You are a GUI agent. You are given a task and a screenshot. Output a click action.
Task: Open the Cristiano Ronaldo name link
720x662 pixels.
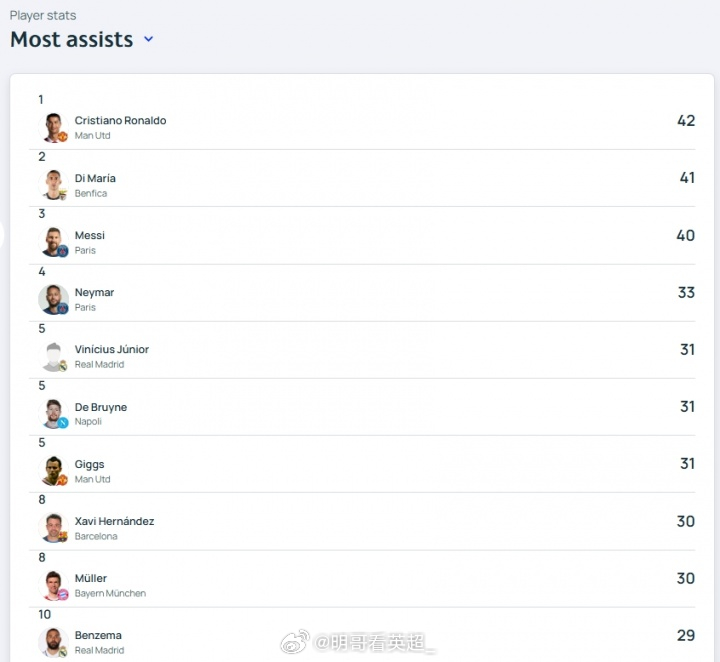point(120,121)
